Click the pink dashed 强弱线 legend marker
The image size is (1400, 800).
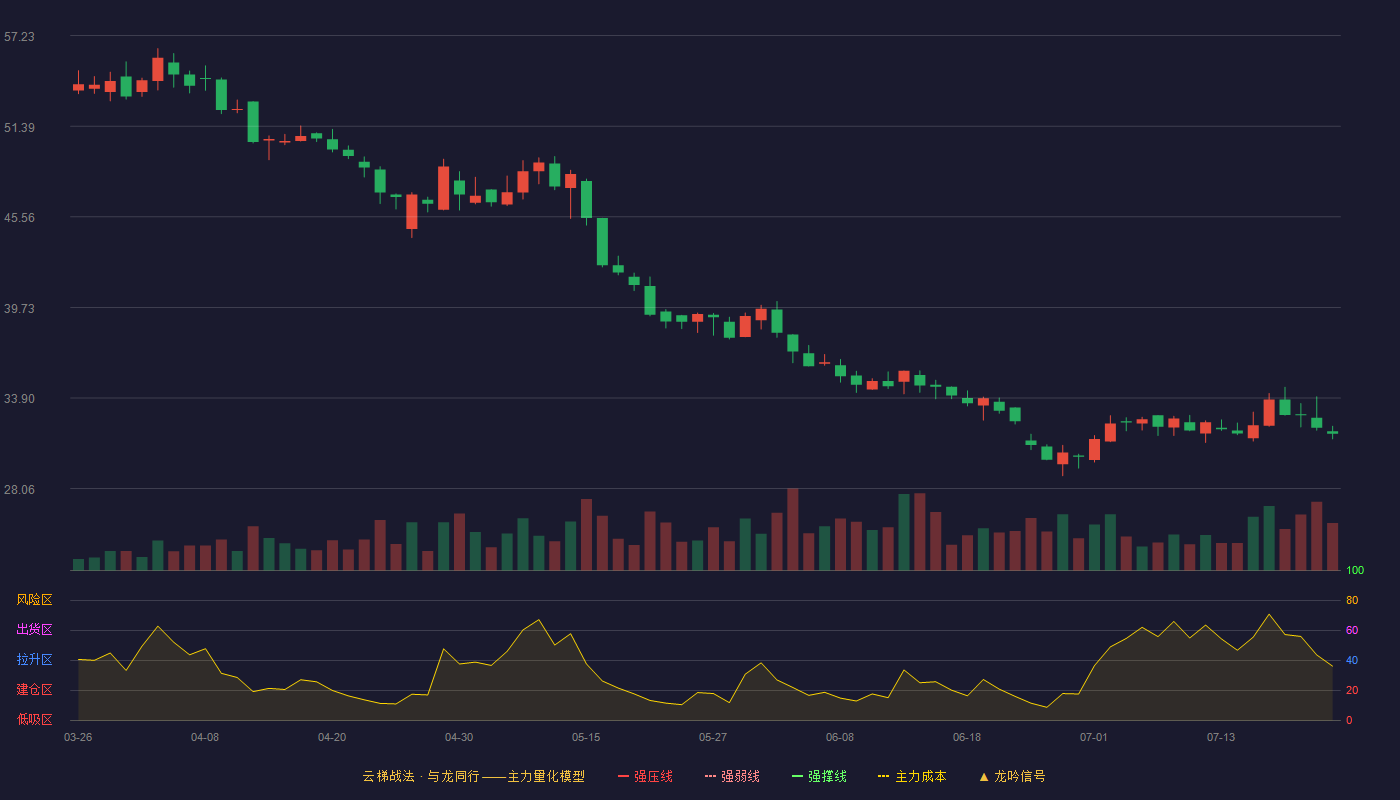coord(710,776)
